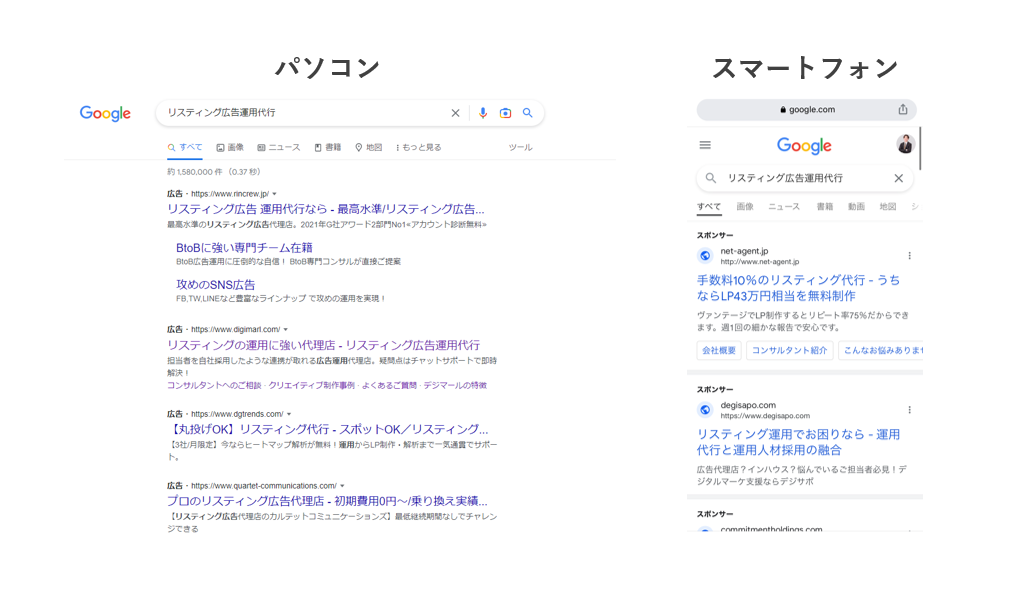The width and height of the screenshot is (1028, 615).
Task: Tap the http://www.net-agent.jp URL text
Action: 760,262
